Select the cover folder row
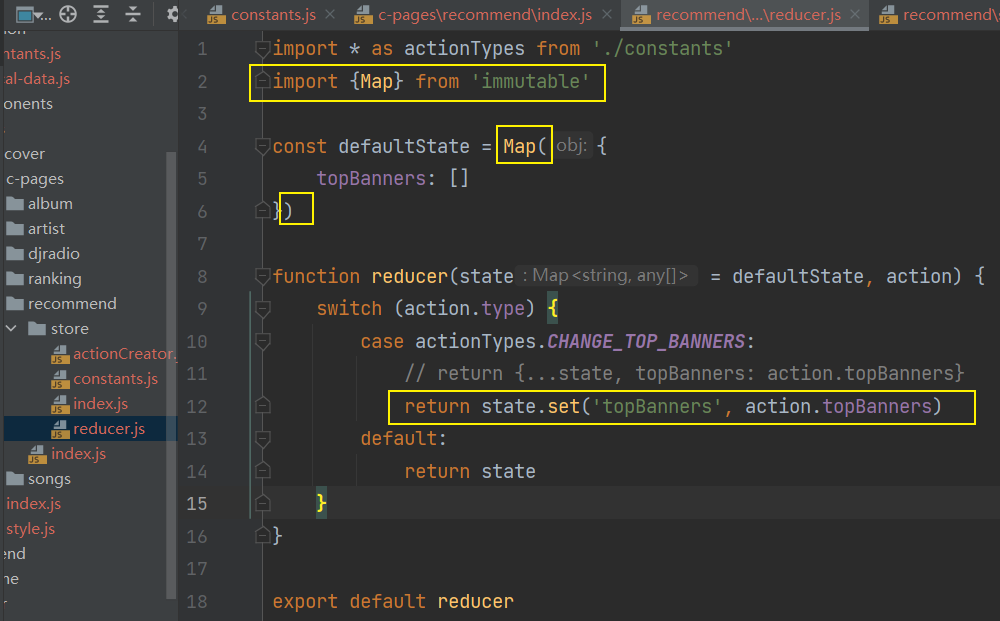The width and height of the screenshot is (1000, 621). pos(24,154)
